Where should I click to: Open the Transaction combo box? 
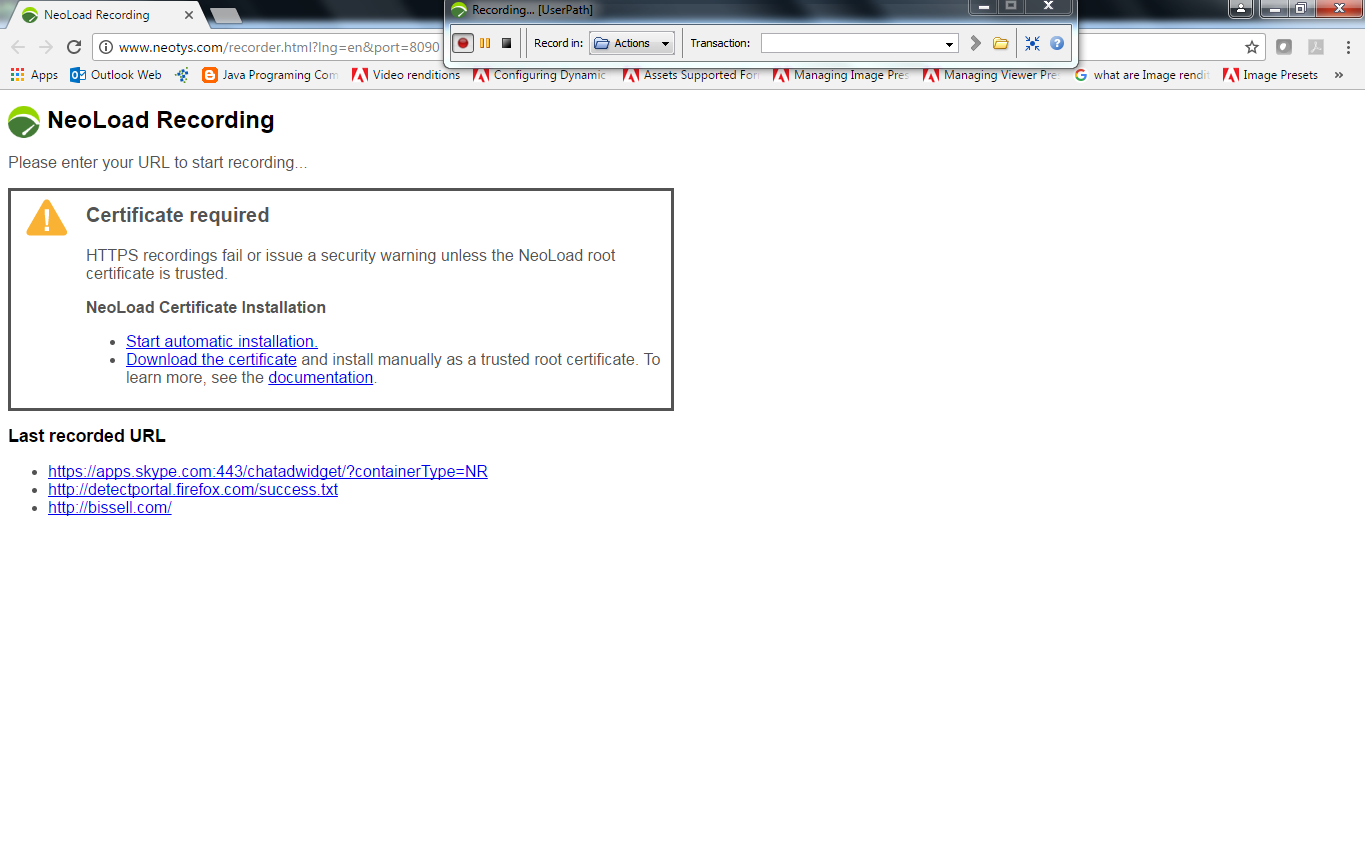click(x=950, y=44)
